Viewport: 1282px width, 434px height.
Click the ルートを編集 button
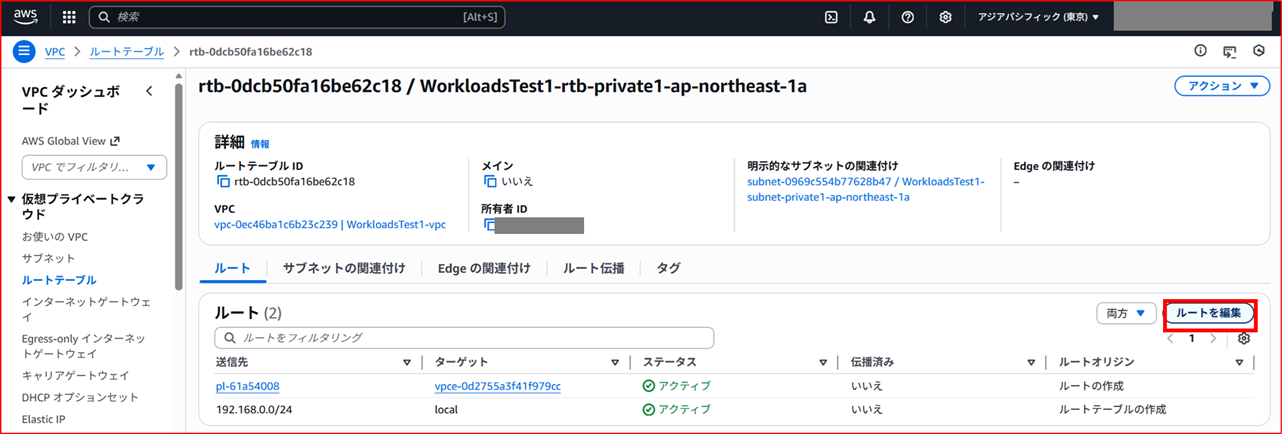pyautogui.click(x=1209, y=313)
